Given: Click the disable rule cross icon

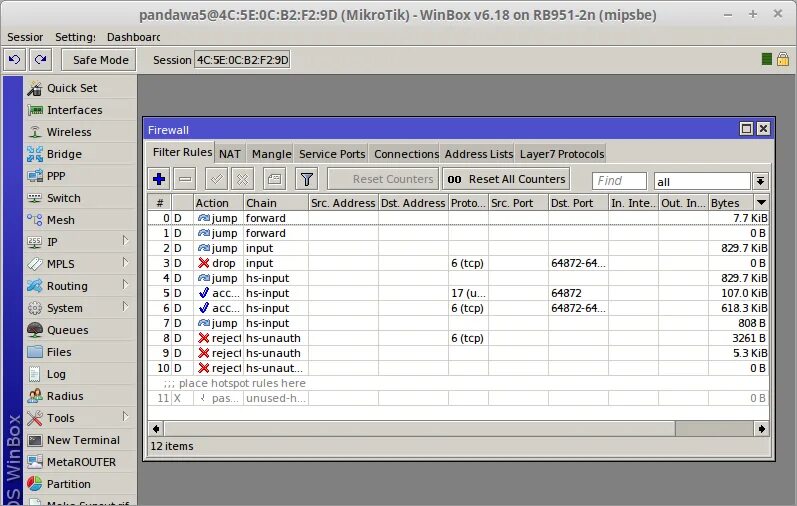Looking at the screenshot, I should (242, 179).
